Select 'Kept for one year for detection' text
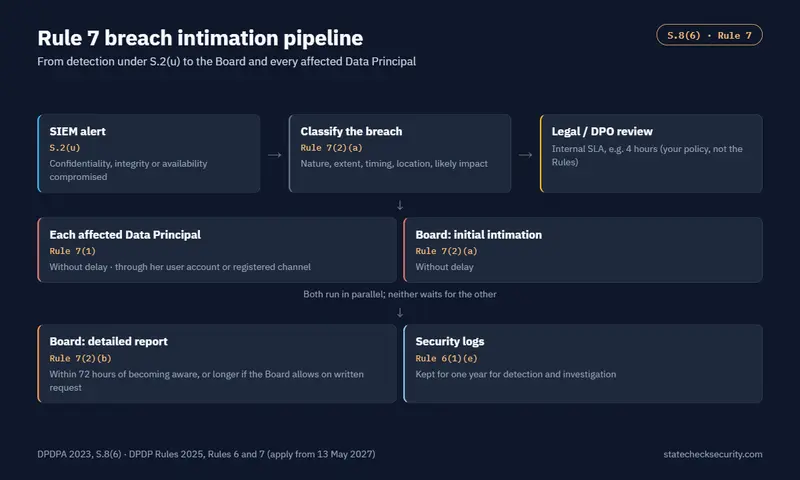Screen dimensions: 800x480 (516, 374)
